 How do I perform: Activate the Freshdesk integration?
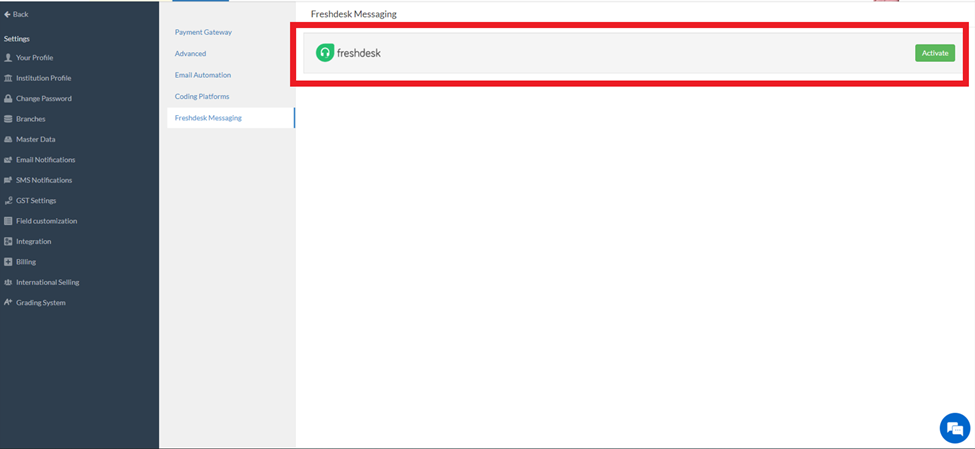(x=935, y=53)
